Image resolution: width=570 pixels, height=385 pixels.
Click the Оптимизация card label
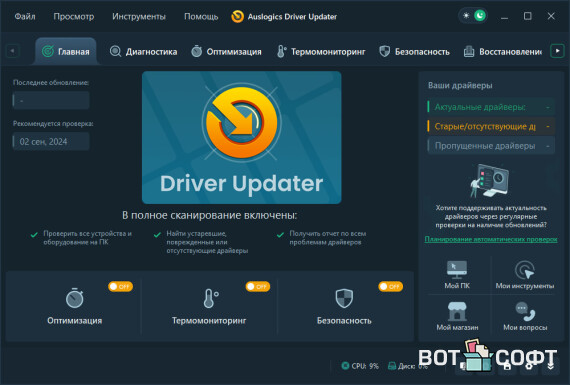(x=75, y=321)
